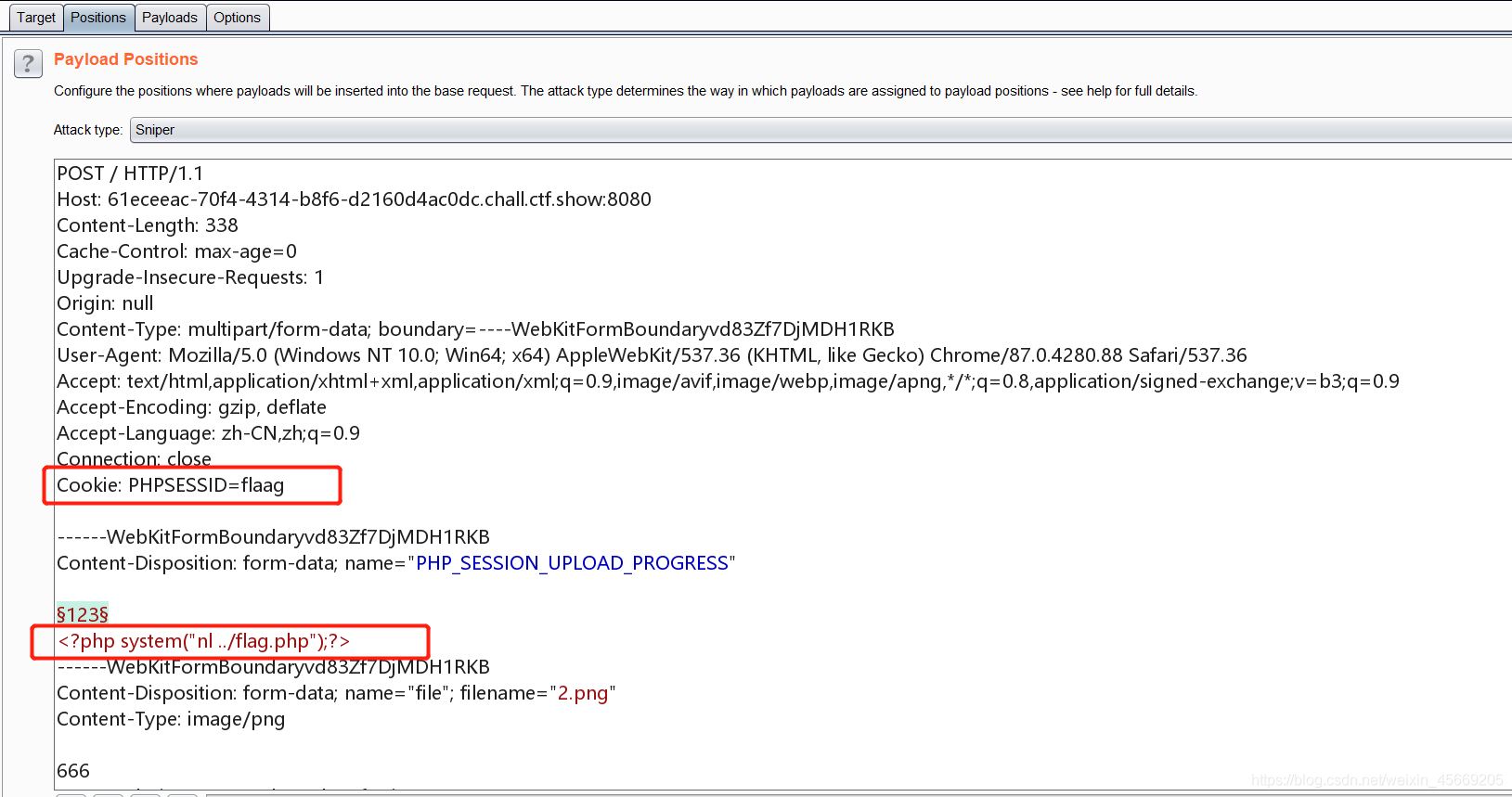Image resolution: width=1512 pixels, height=797 pixels.
Task: Go to the Options tab
Action: [238, 18]
